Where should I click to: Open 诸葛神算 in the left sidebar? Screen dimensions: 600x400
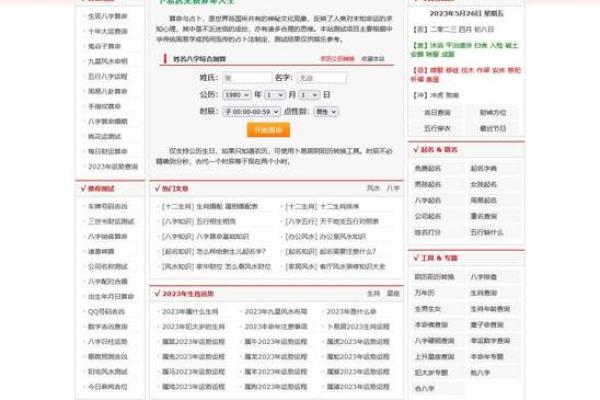pos(101,251)
